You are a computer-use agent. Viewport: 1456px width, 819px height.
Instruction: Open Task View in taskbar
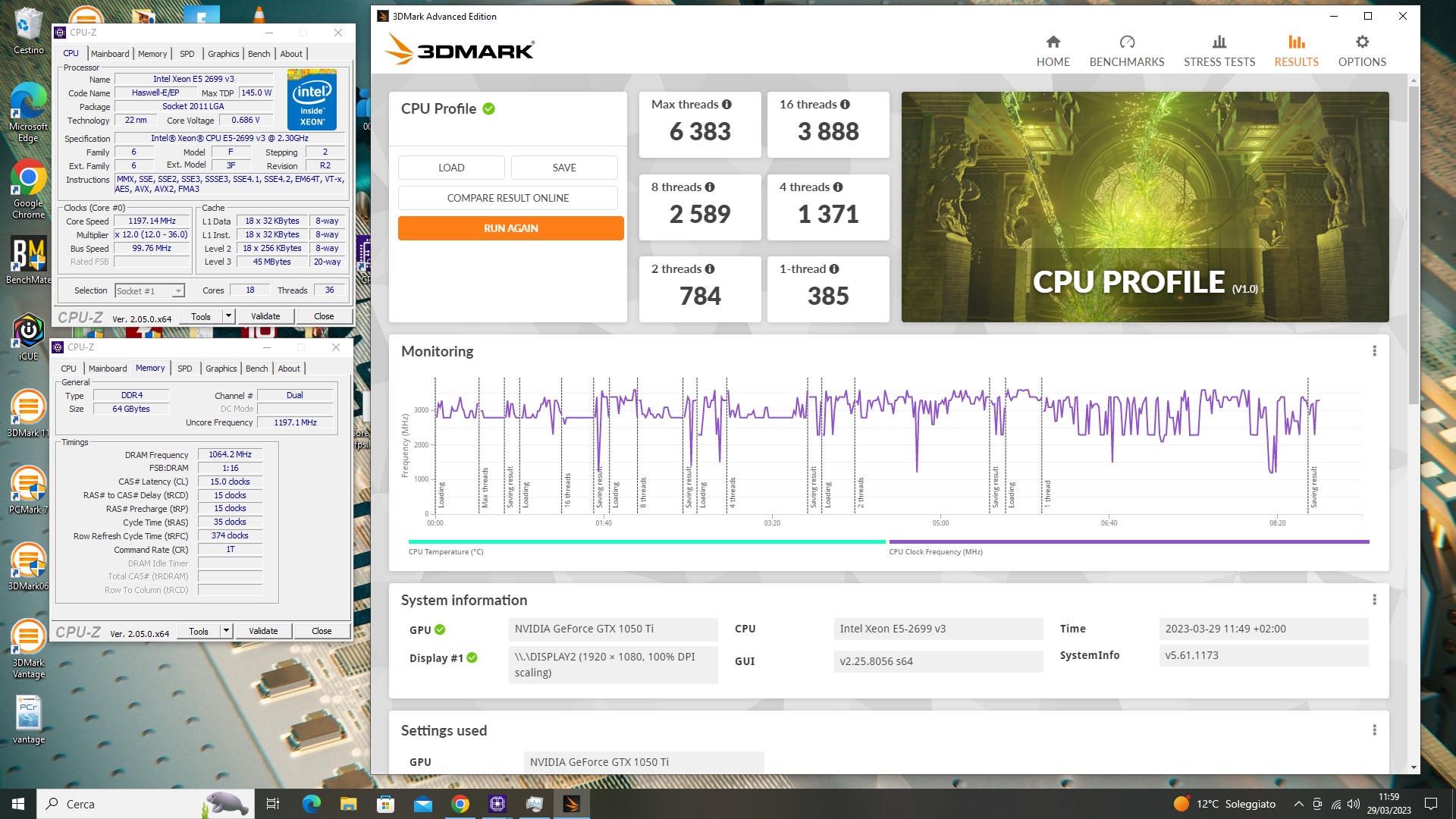273,804
